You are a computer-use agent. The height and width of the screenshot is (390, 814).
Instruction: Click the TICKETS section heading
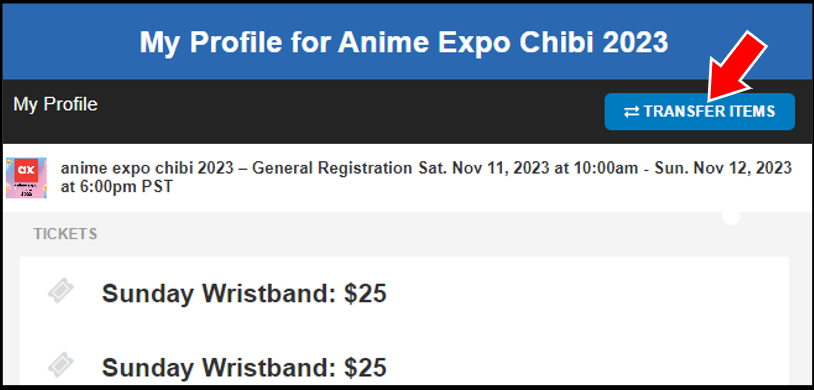(65, 234)
